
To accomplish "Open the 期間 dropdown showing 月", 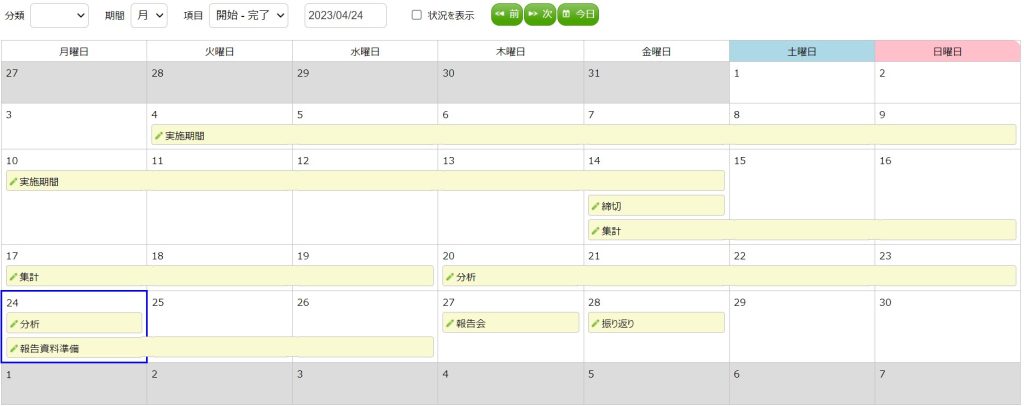I will tap(149, 16).
